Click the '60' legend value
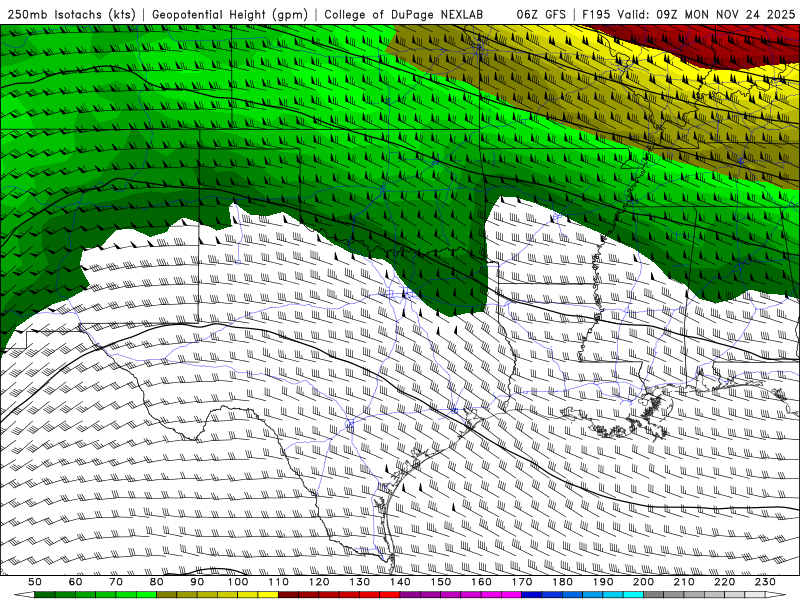The height and width of the screenshot is (600, 800). tap(76, 582)
